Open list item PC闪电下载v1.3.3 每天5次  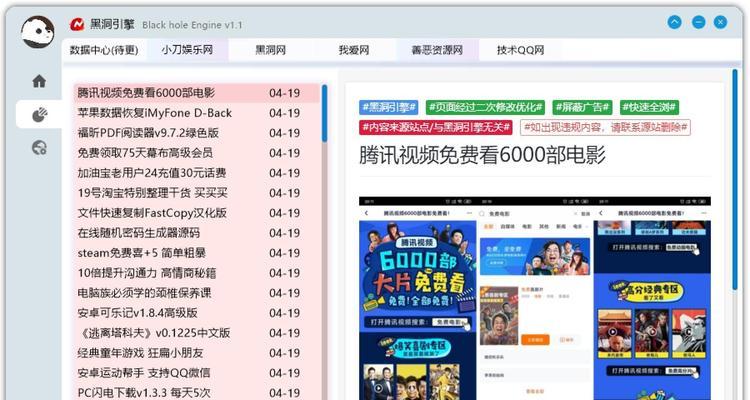197,393
